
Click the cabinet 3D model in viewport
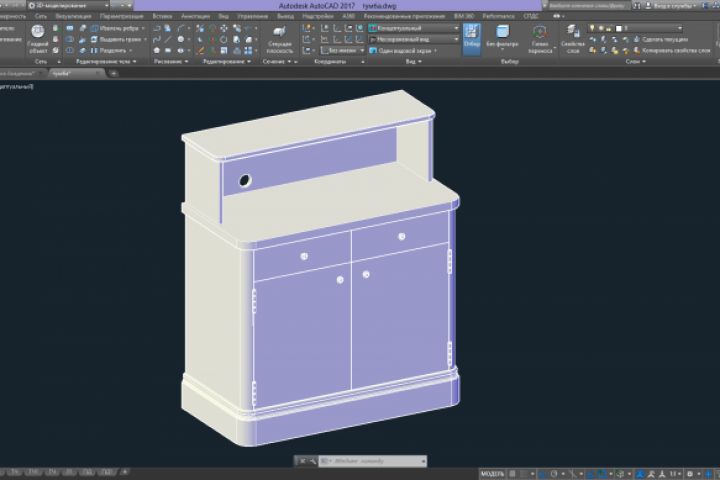(320, 269)
